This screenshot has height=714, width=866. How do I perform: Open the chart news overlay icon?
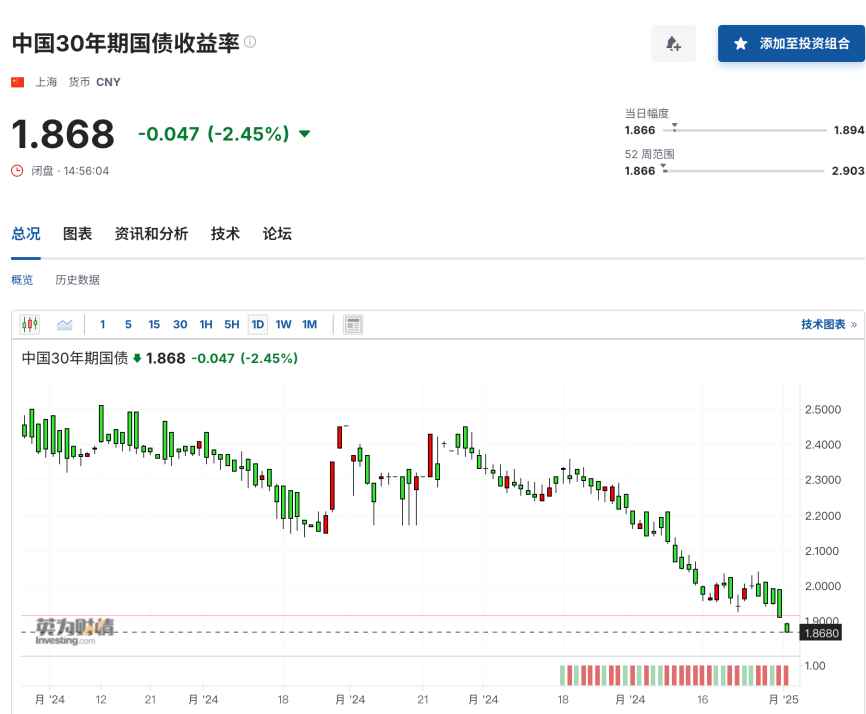tap(353, 325)
